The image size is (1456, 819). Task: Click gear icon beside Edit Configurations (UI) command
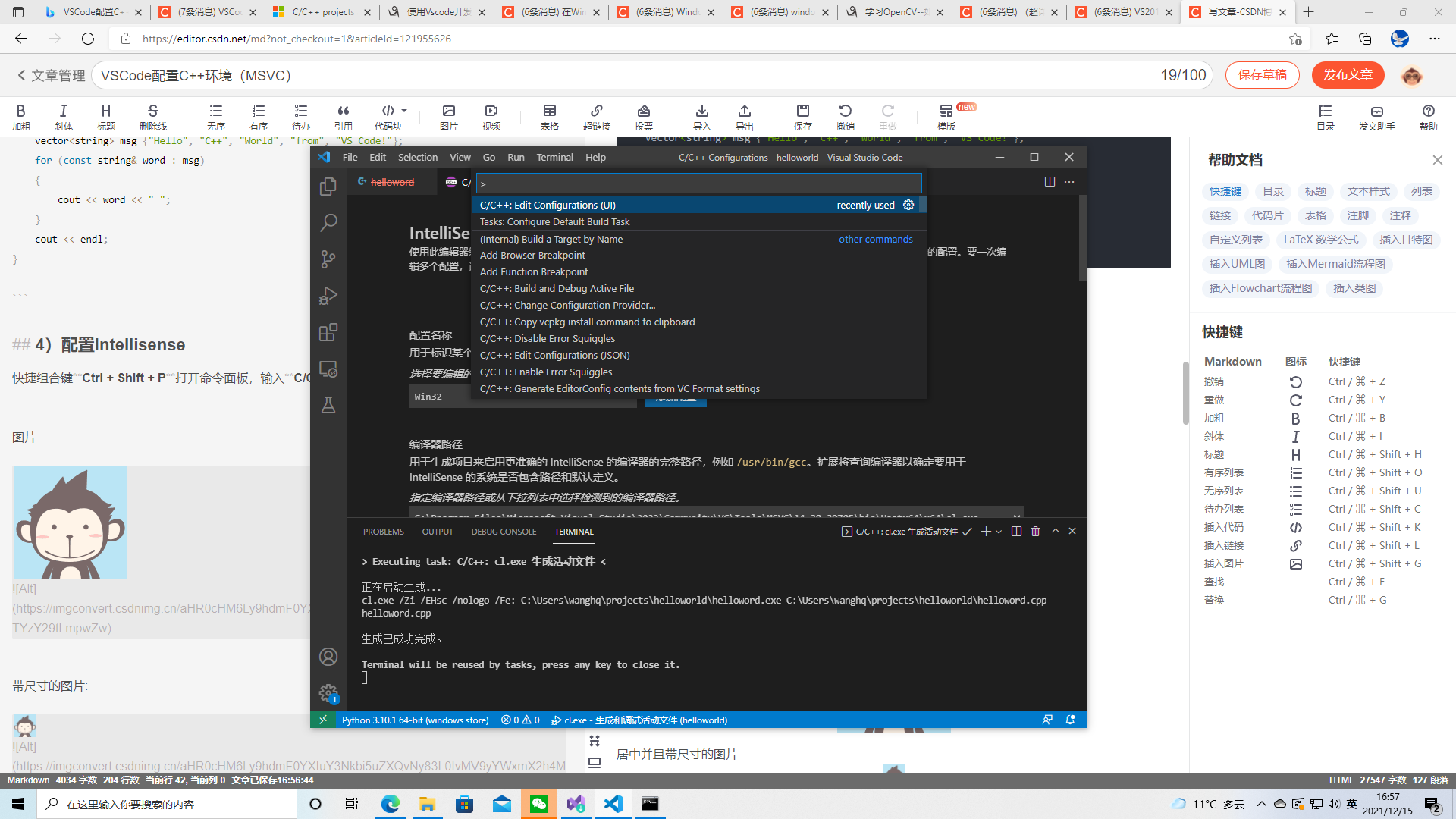908,205
